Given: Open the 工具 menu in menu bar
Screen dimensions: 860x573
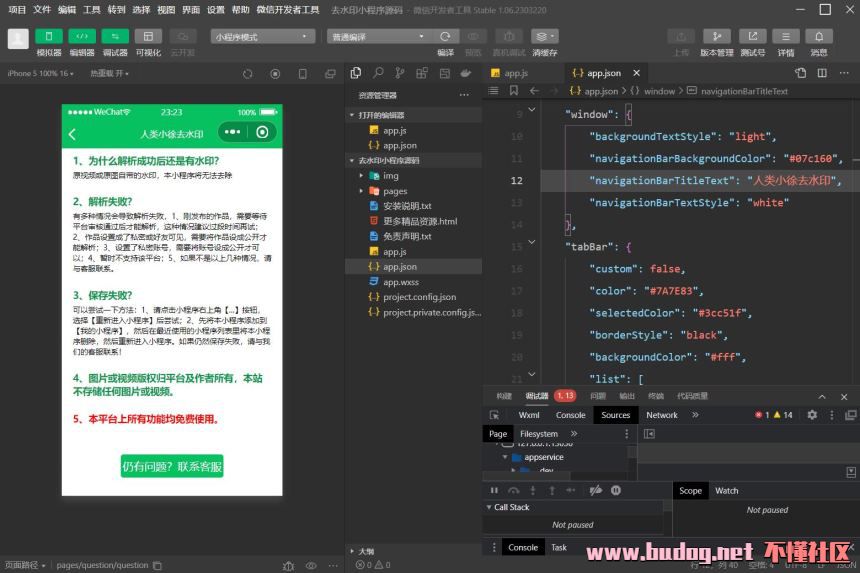Looking at the screenshot, I should [92, 9].
